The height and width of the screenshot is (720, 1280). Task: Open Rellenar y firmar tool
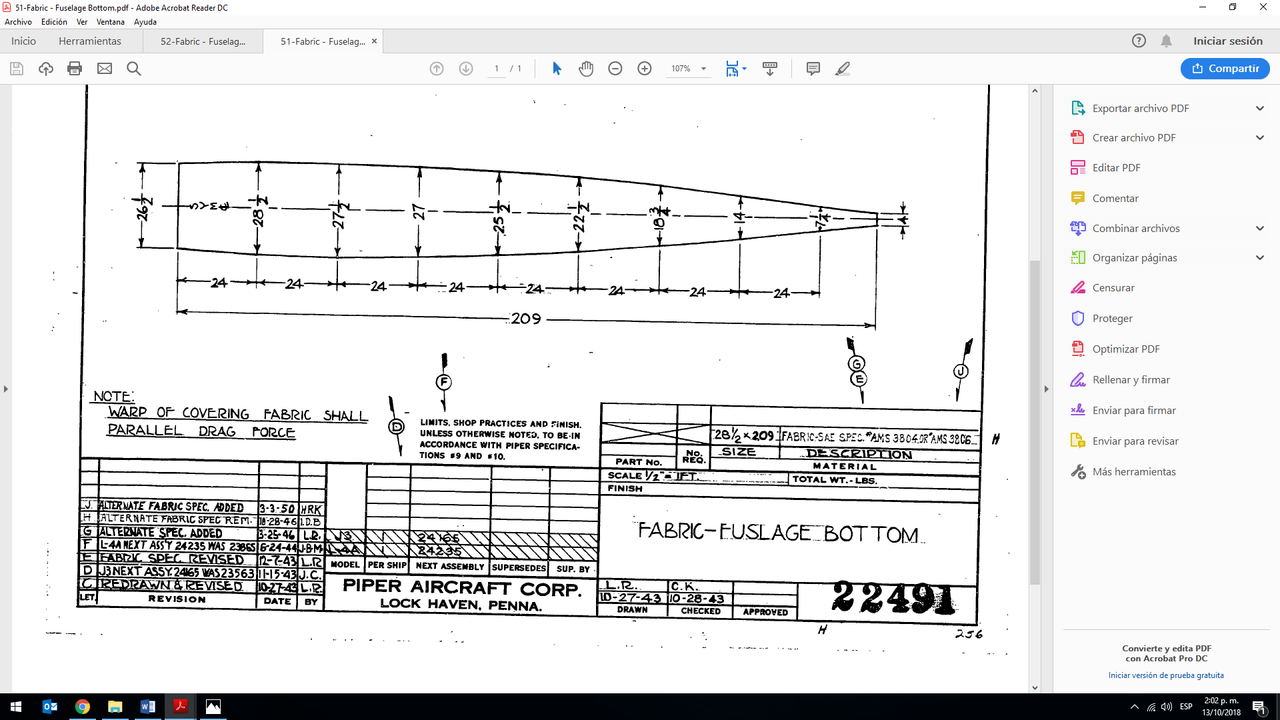click(1131, 379)
